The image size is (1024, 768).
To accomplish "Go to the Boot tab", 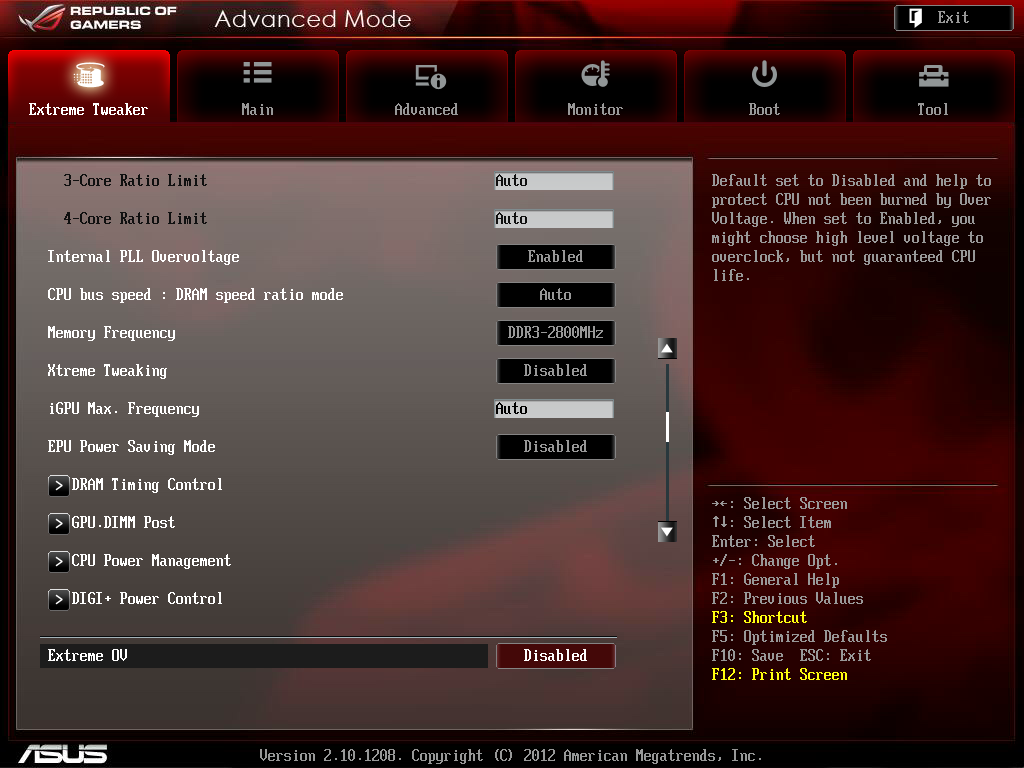I will click(764, 86).
